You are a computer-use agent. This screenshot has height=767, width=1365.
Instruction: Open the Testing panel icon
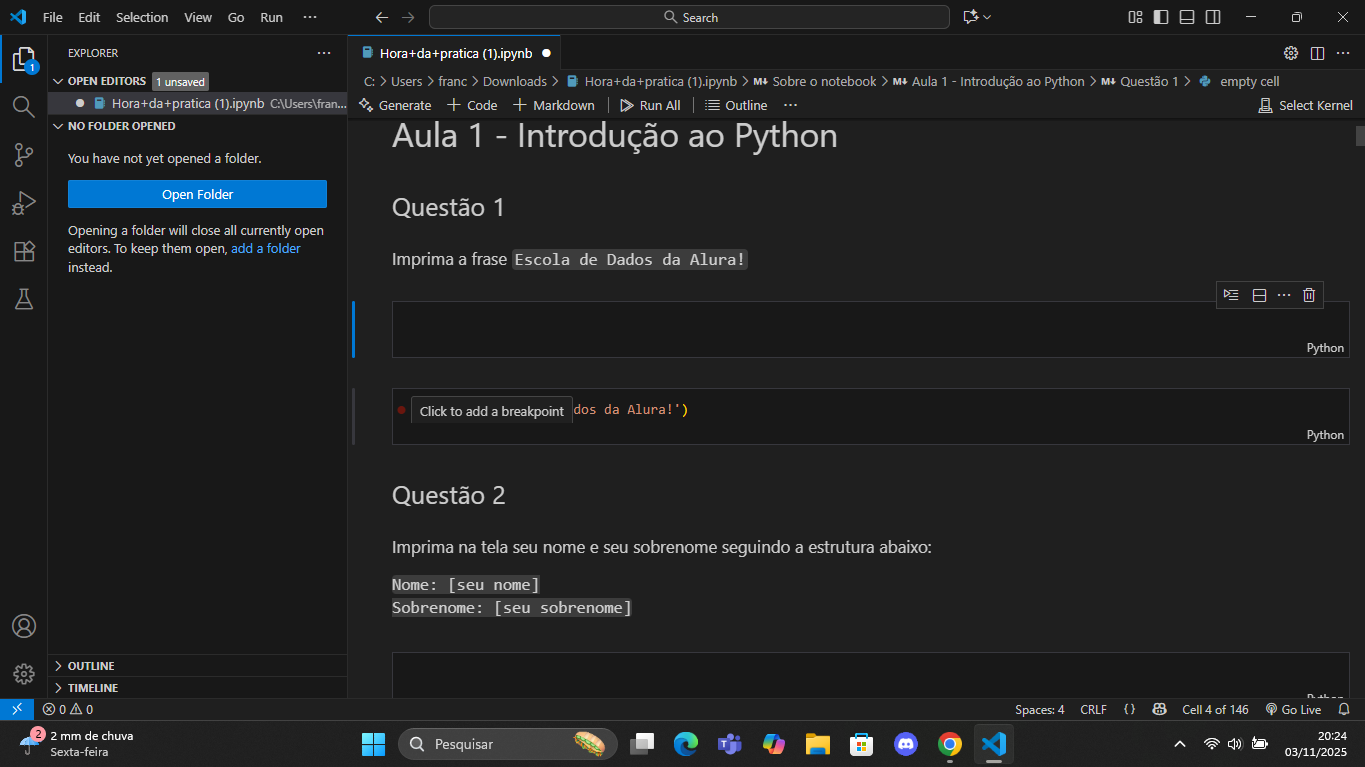tap(24, 299)
